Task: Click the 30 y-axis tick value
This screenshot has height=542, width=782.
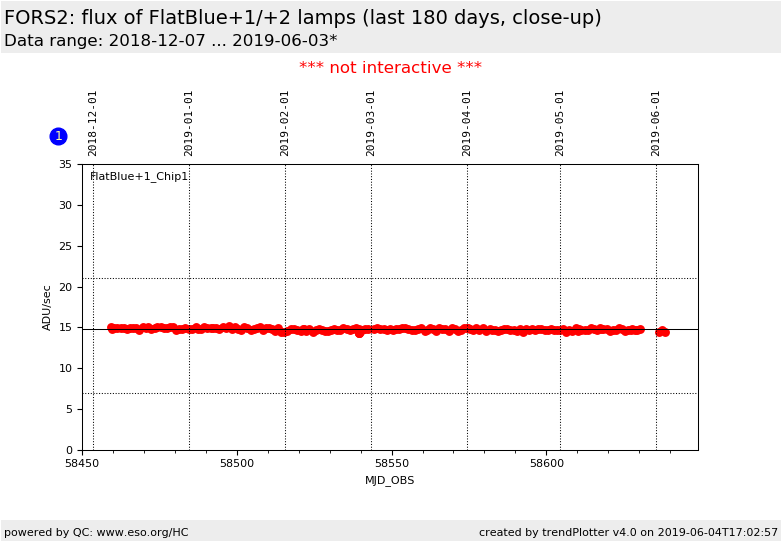Action: (65, 205)
